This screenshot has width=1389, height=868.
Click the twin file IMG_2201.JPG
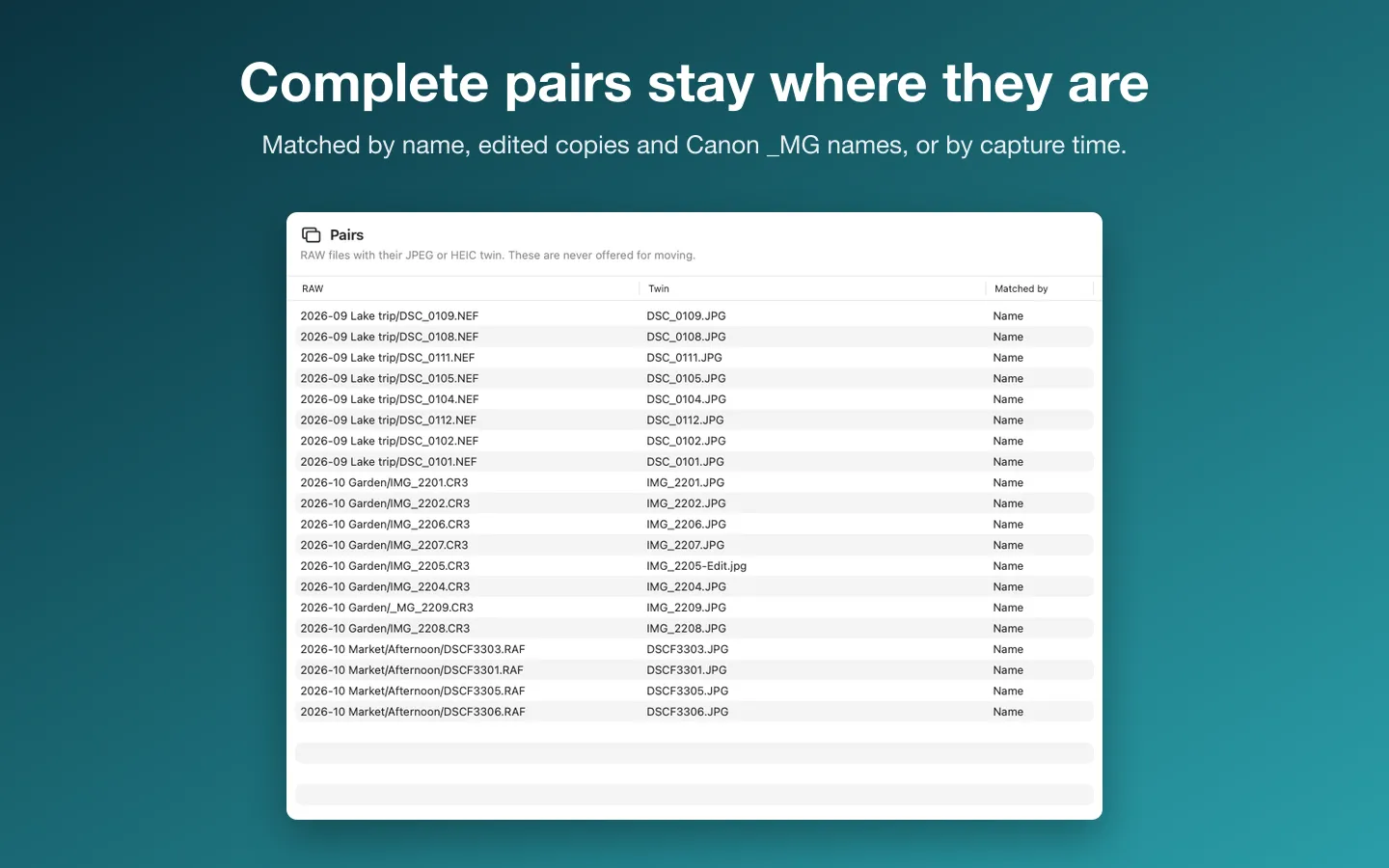(685, 483)
